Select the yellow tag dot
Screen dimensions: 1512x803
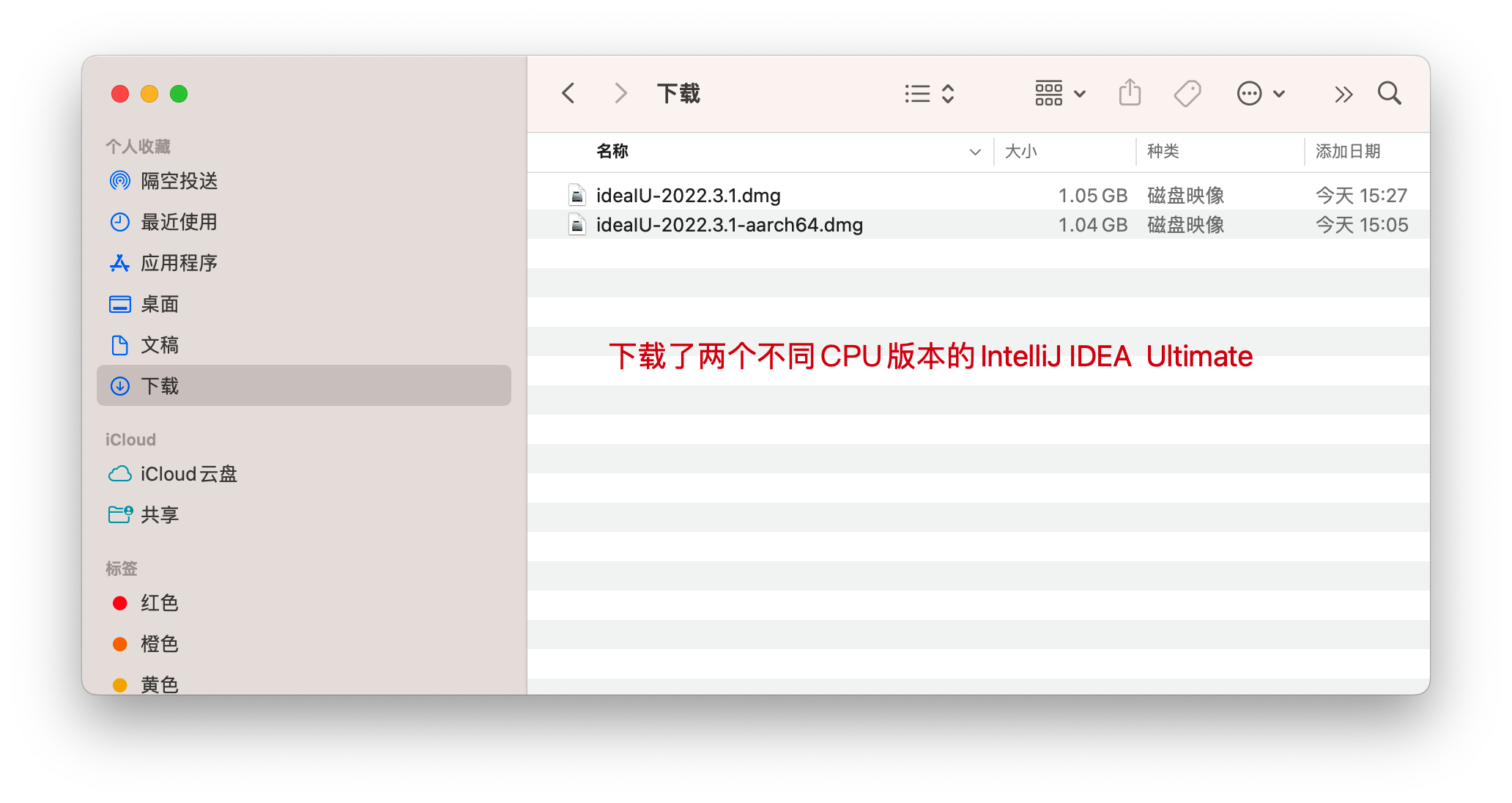pos(120,685)
